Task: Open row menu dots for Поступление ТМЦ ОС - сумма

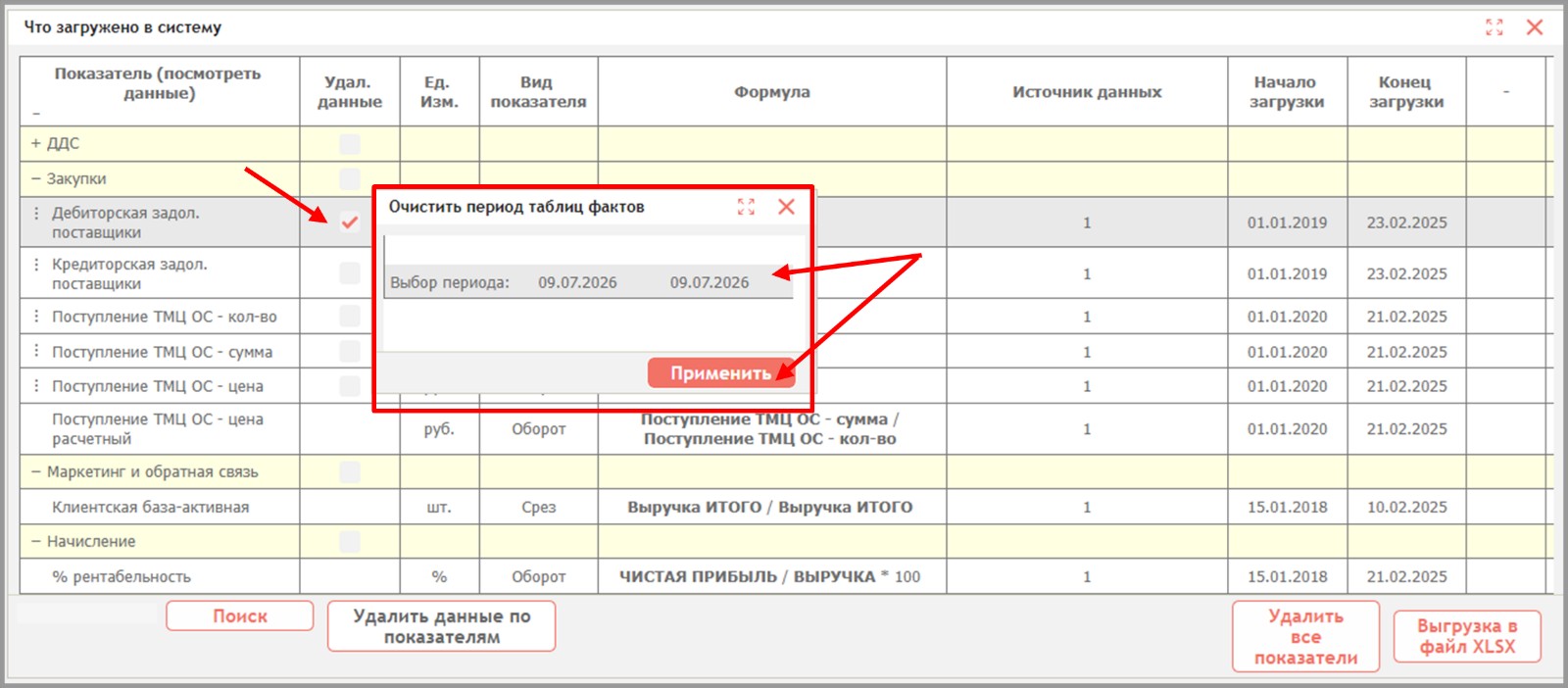Action: (36, 350)
